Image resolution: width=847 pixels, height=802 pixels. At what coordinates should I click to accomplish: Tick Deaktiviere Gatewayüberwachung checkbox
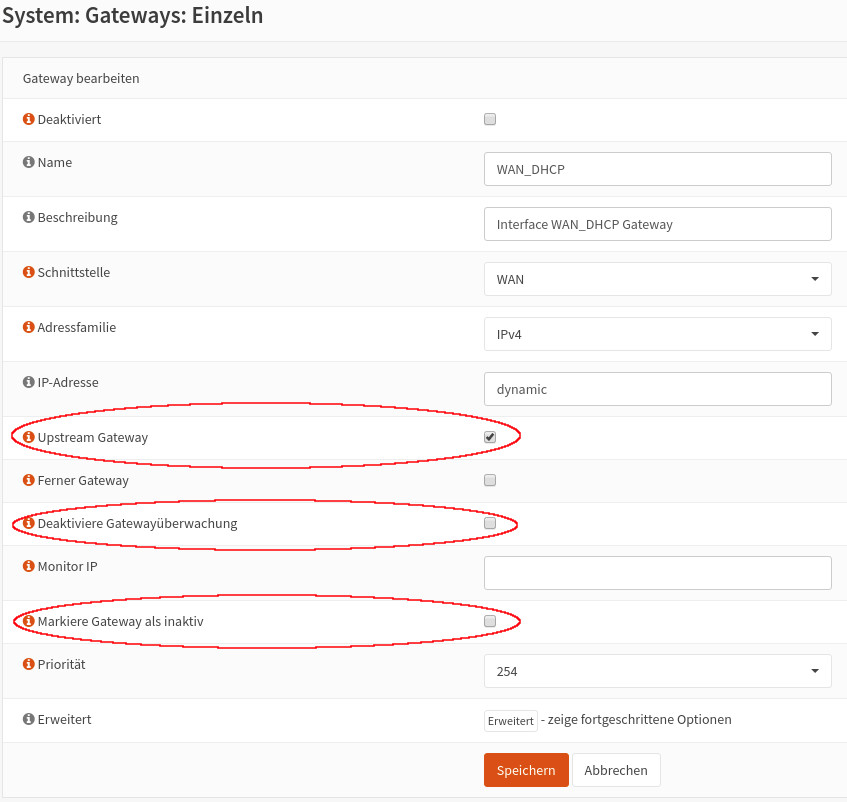(x=490, y=523)
